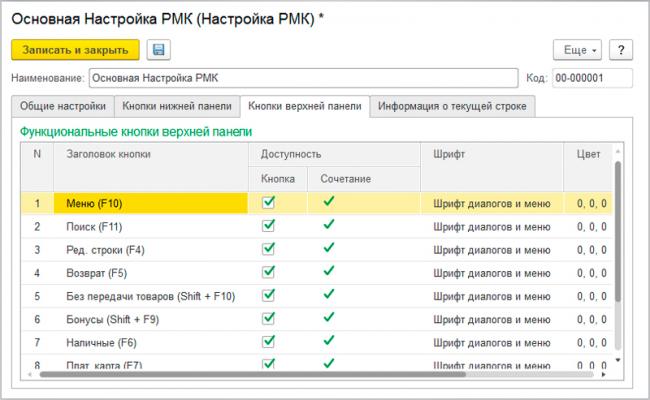
Task: Switch to Общие настройки tab
Action: pos(63,107)
